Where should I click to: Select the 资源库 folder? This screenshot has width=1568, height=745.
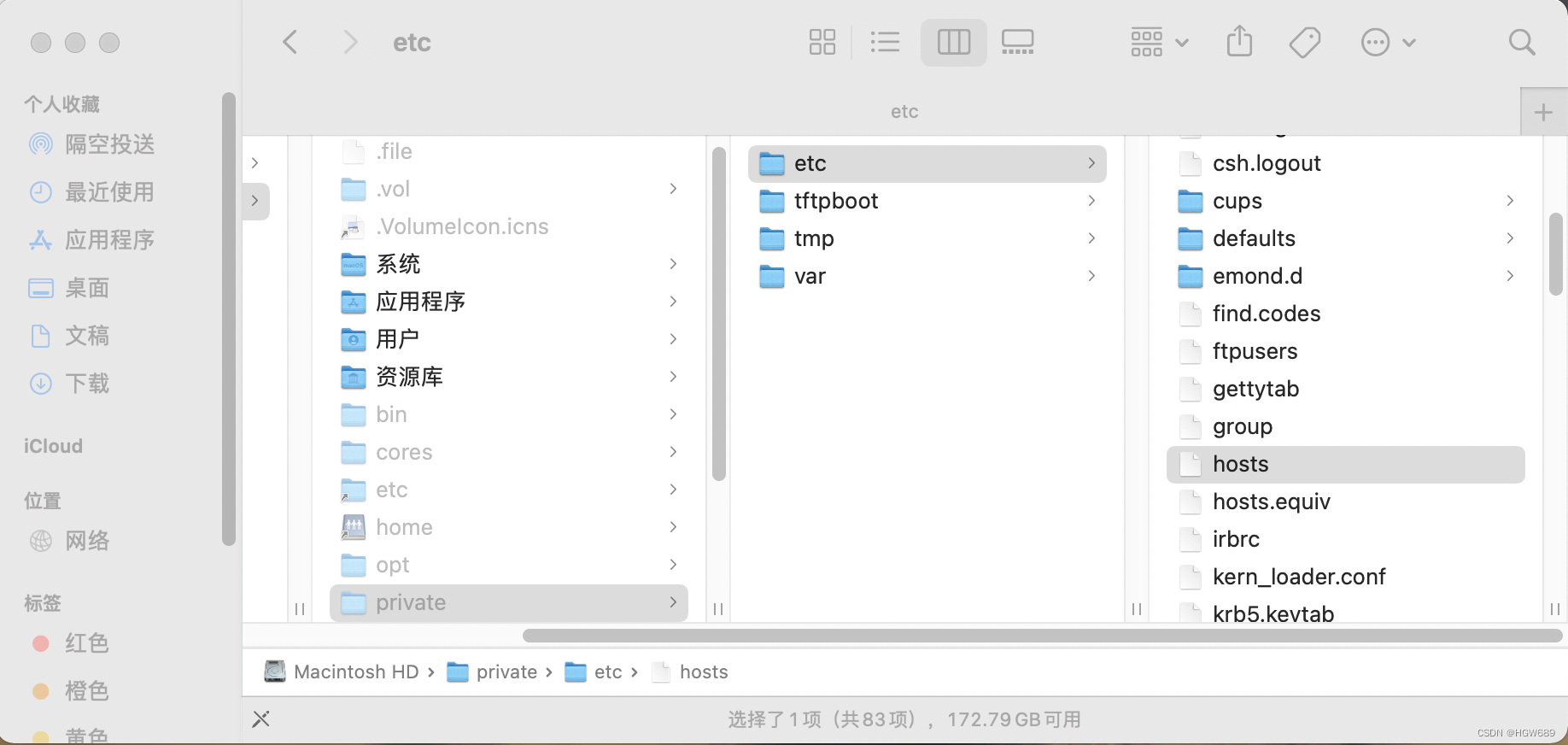coord(509,377)
